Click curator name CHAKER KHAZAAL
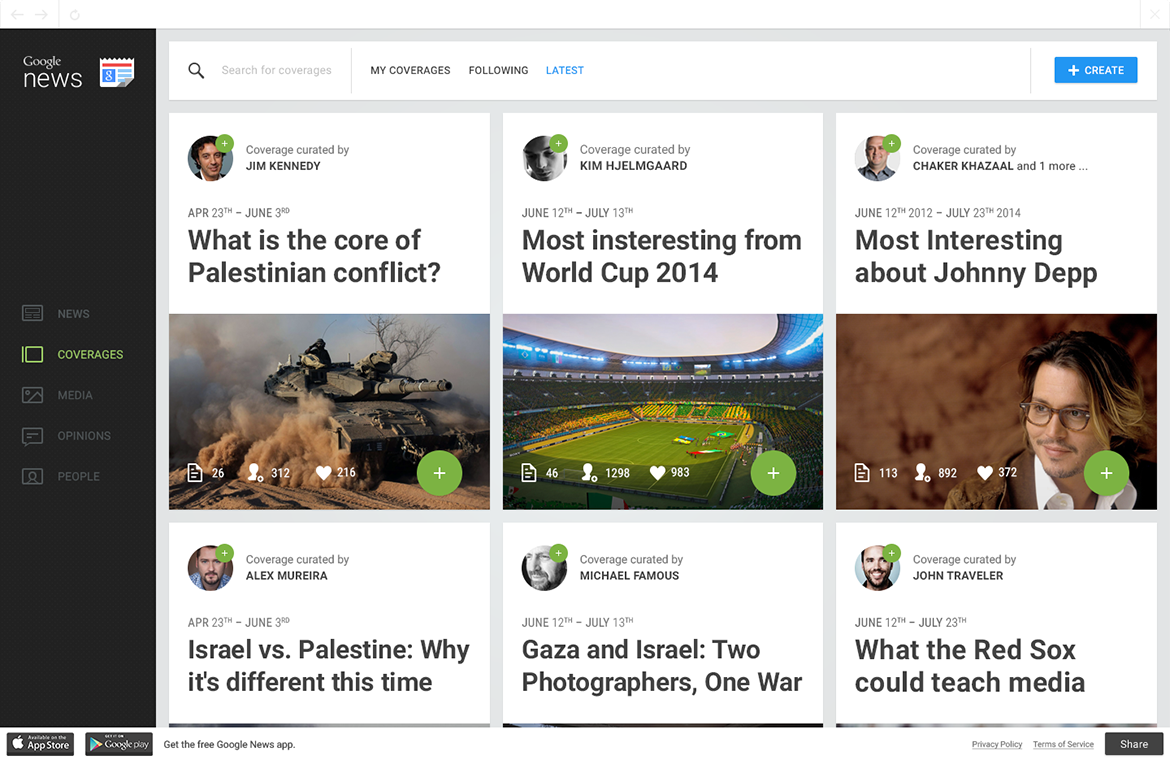This screenshot has height=760, width=1170. 963,166
